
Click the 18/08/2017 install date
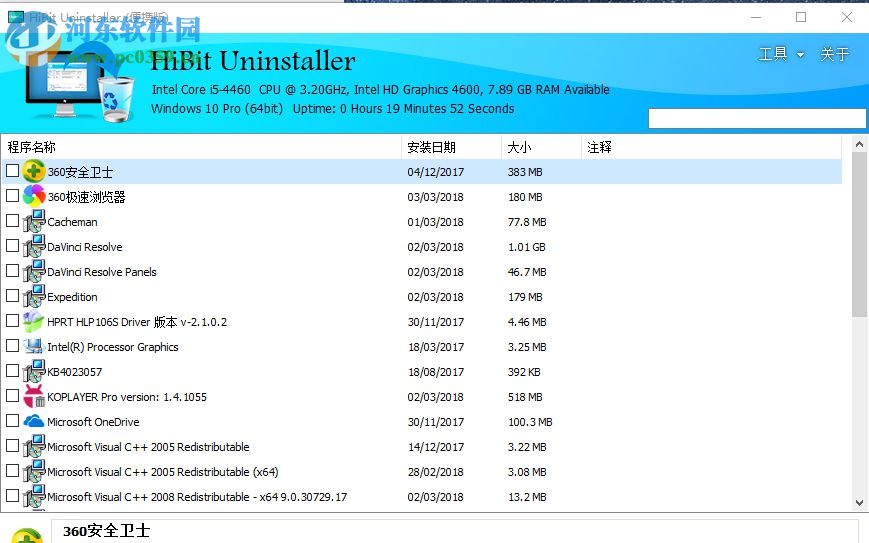tap(436, 372)
